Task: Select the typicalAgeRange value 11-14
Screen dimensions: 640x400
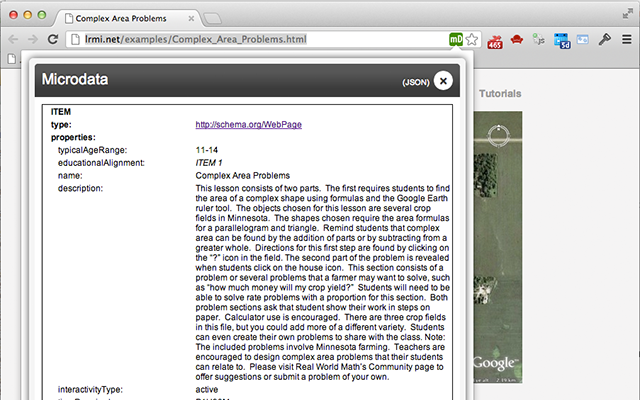Action: (x=207, y=150)
